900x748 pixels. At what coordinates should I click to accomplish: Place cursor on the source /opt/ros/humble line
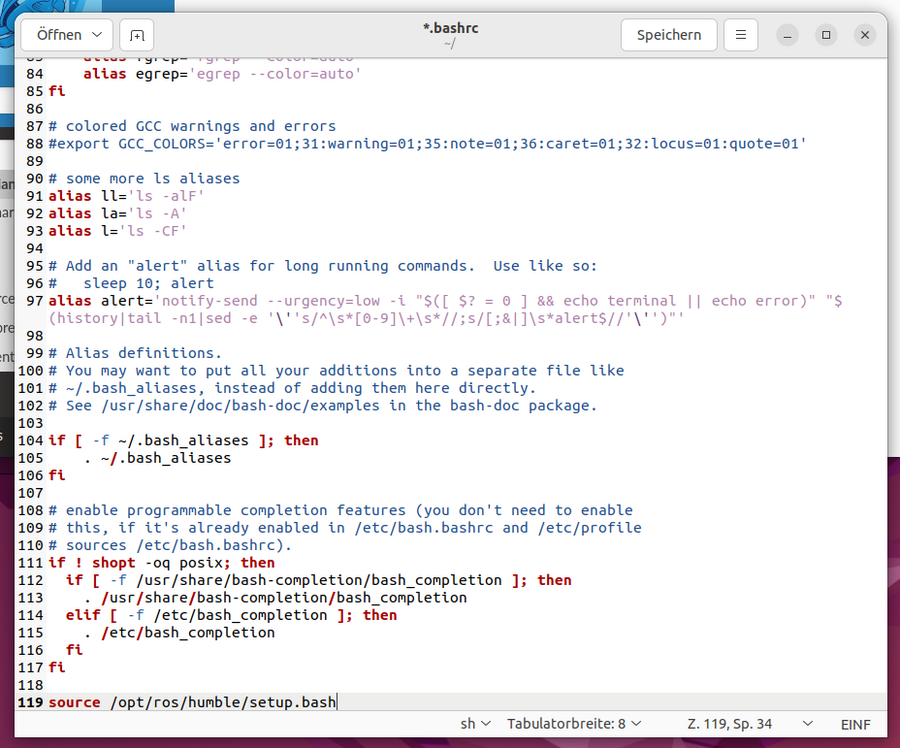[x=192, y=702]
